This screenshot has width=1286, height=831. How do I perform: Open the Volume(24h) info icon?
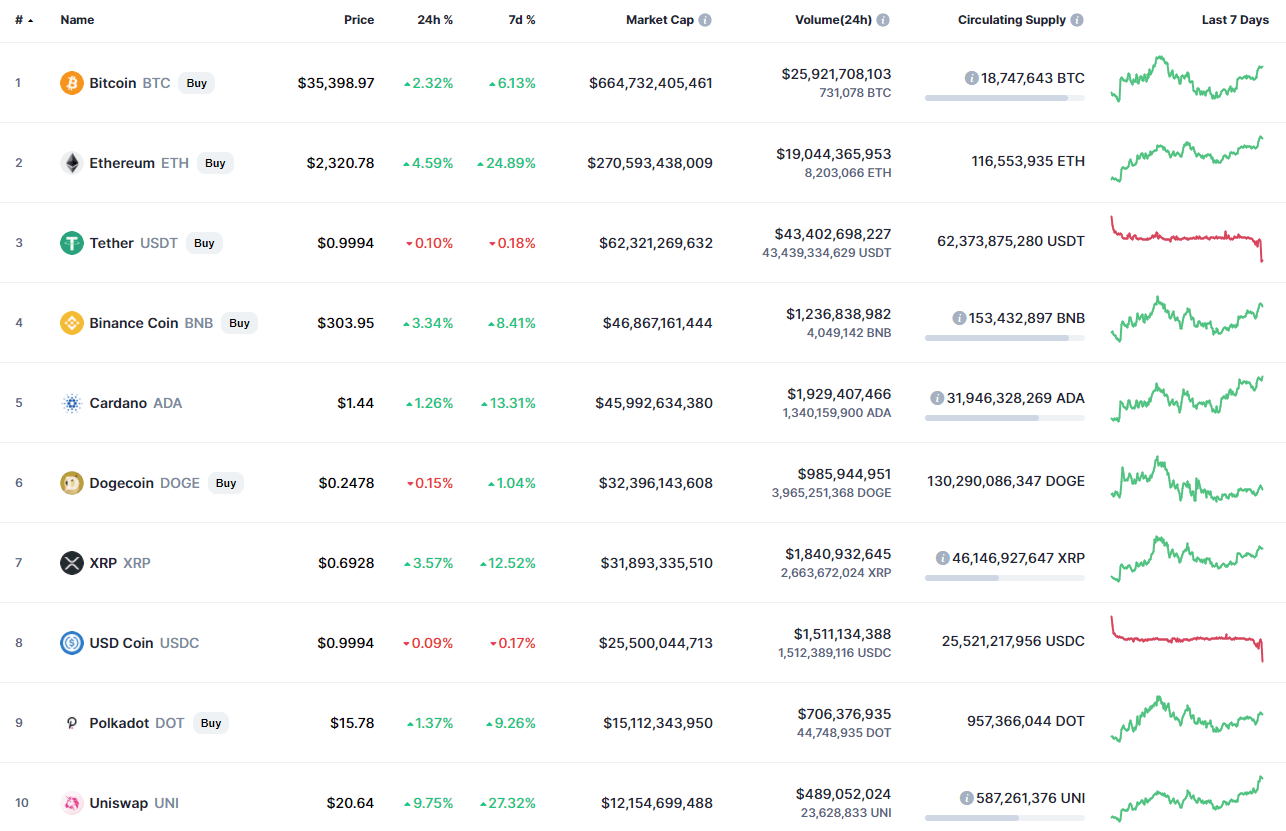tap(883, 20)
